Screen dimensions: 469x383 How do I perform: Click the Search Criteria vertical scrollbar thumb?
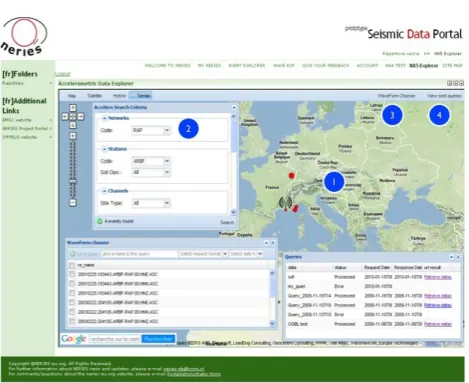(x=233, y=137)
